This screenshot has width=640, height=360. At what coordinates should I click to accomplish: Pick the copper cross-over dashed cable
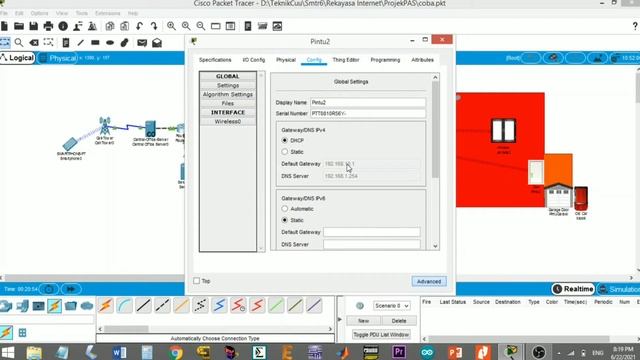tap(162, 305)
